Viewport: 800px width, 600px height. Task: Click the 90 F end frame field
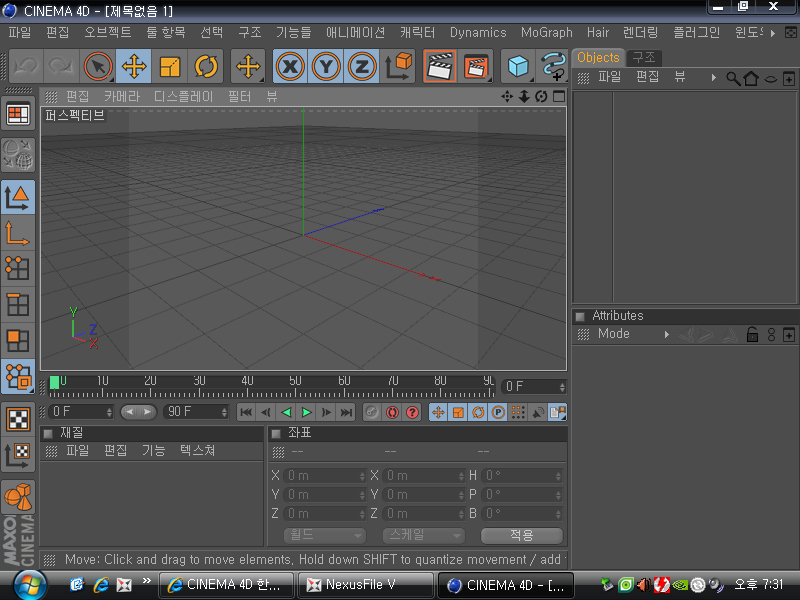point(196,412)
